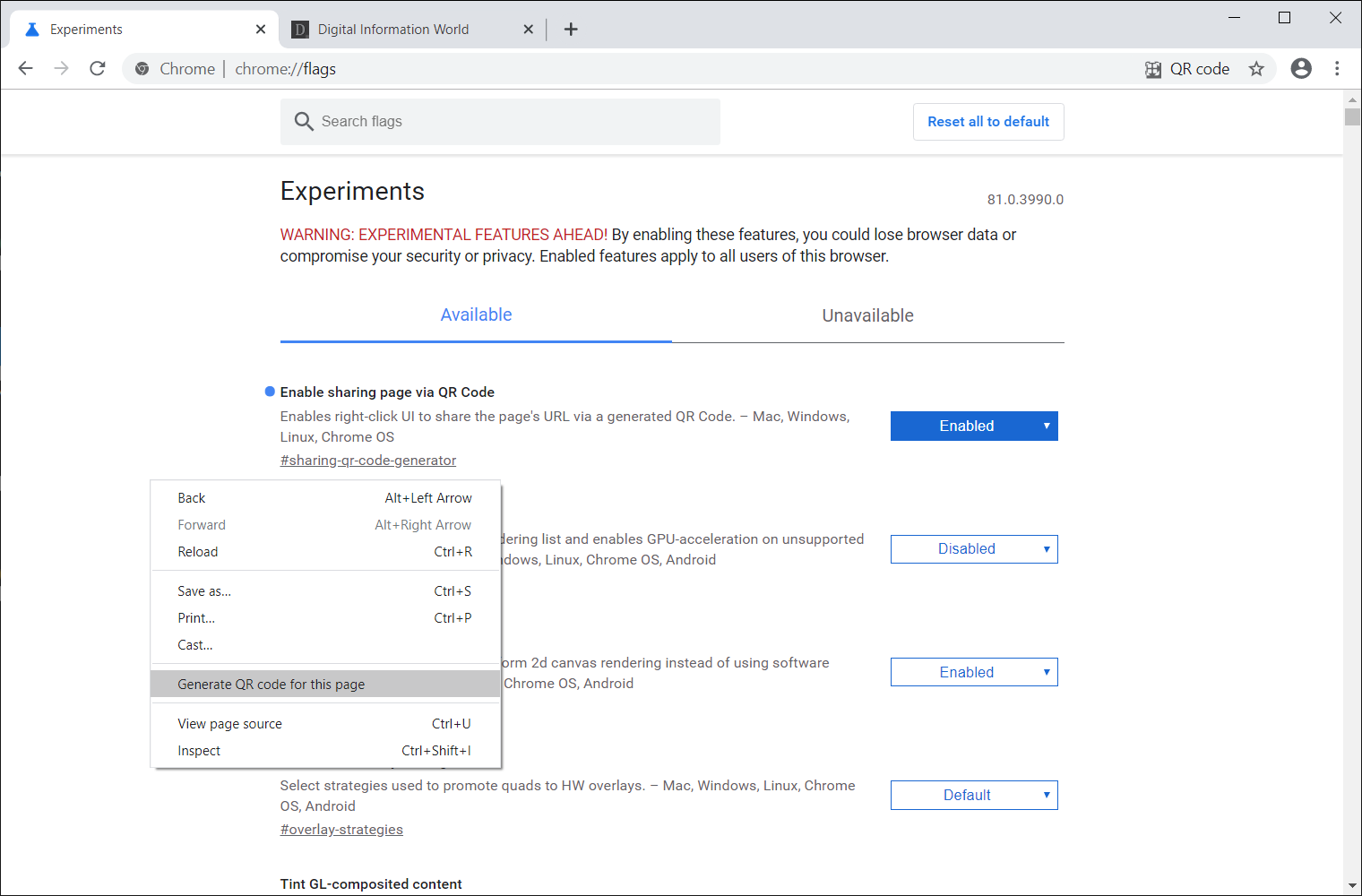Select View page source from context menu
This screenshot has width=1362, height=896.
230,724
